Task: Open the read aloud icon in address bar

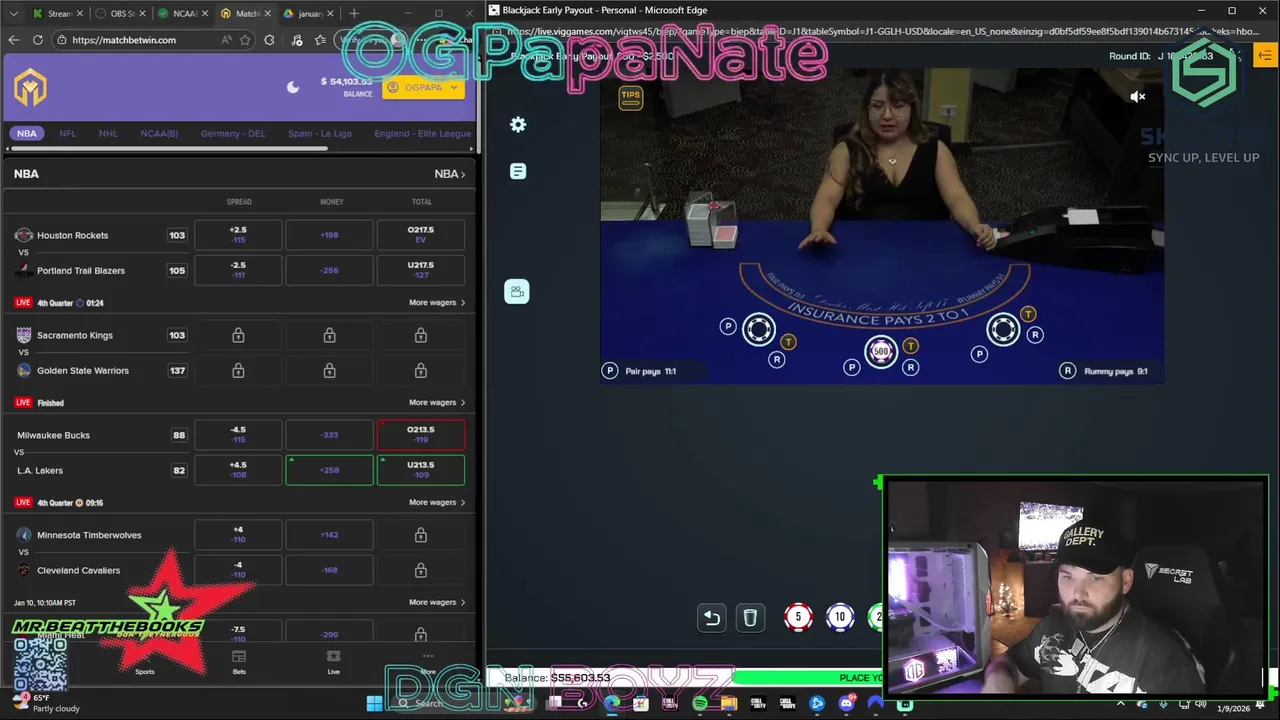Action: 227,40
